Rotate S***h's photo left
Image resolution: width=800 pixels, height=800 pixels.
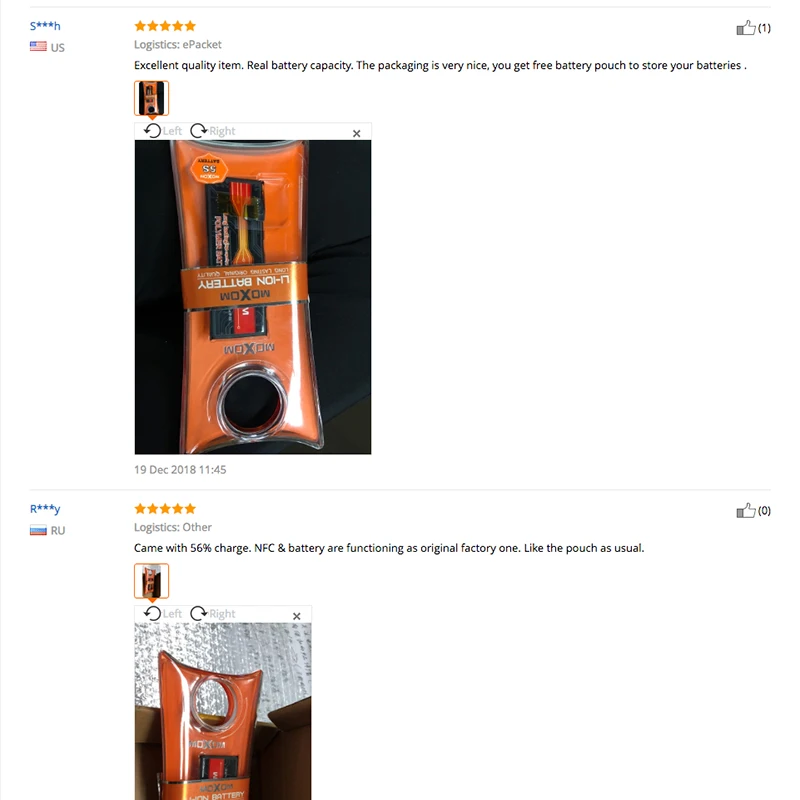[163, 131]
